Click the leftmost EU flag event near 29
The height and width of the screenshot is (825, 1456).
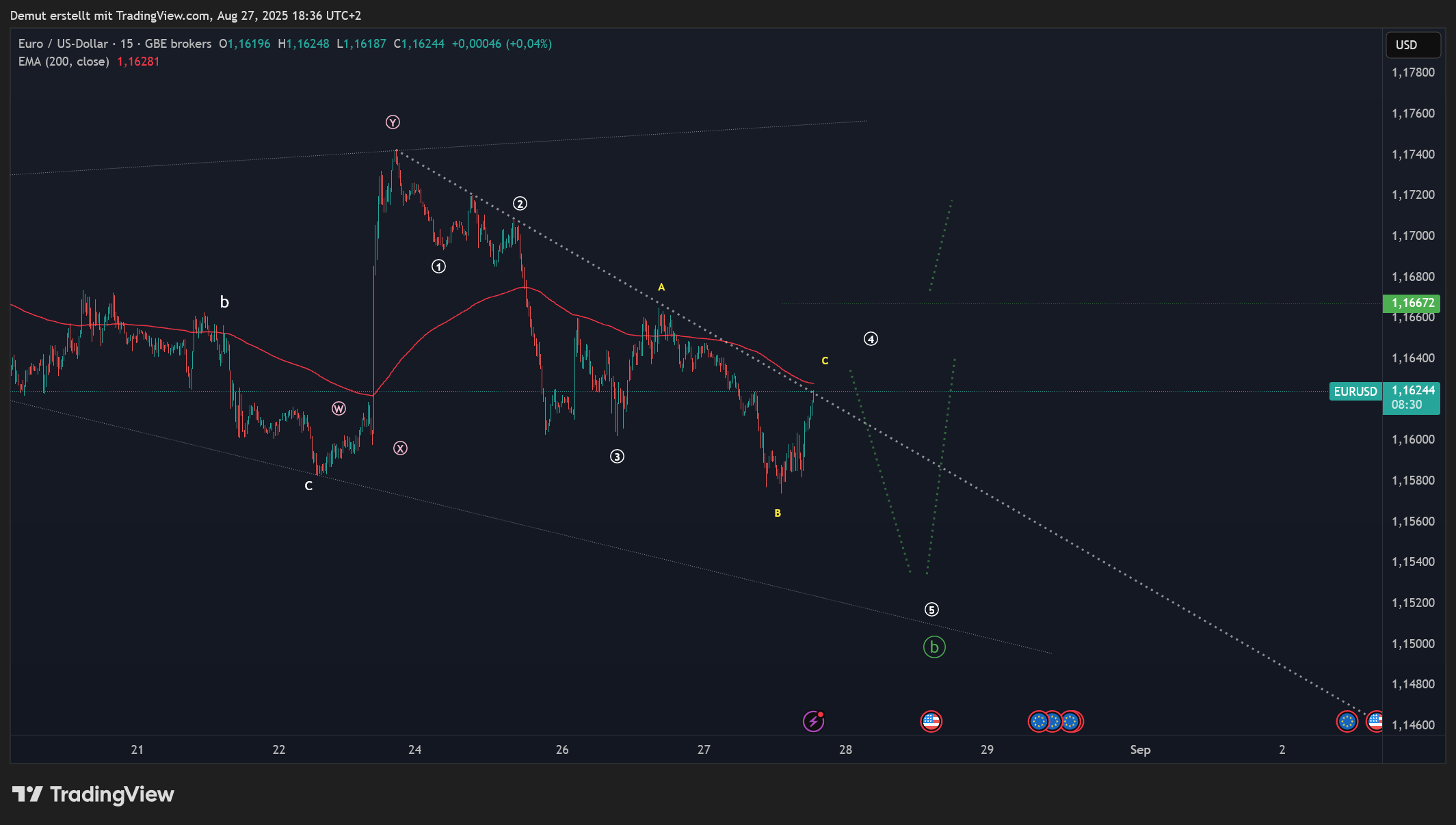tap(1038, 721)
